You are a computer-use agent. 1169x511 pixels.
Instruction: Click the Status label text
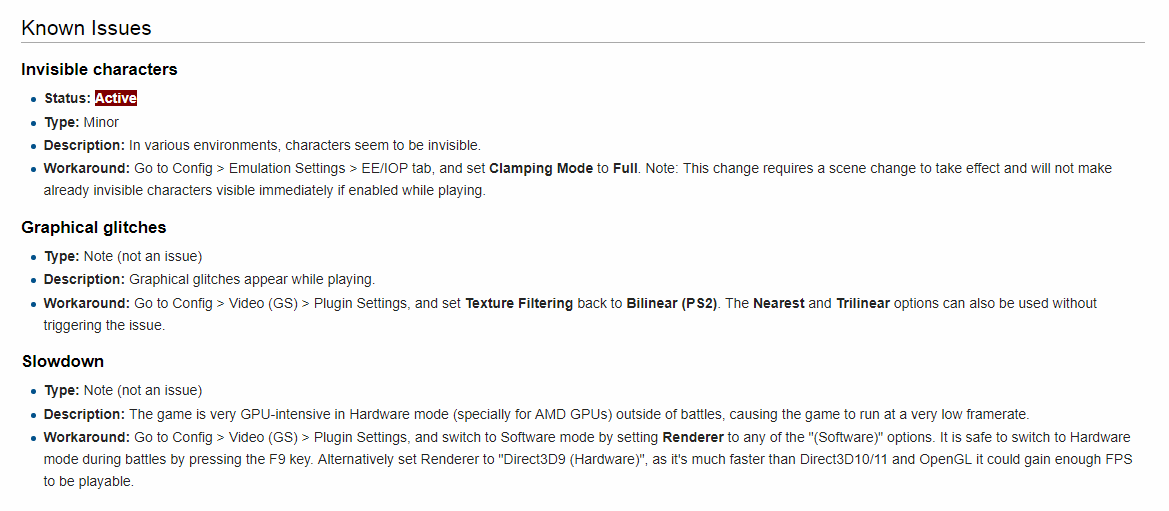[x=67, y=98]
